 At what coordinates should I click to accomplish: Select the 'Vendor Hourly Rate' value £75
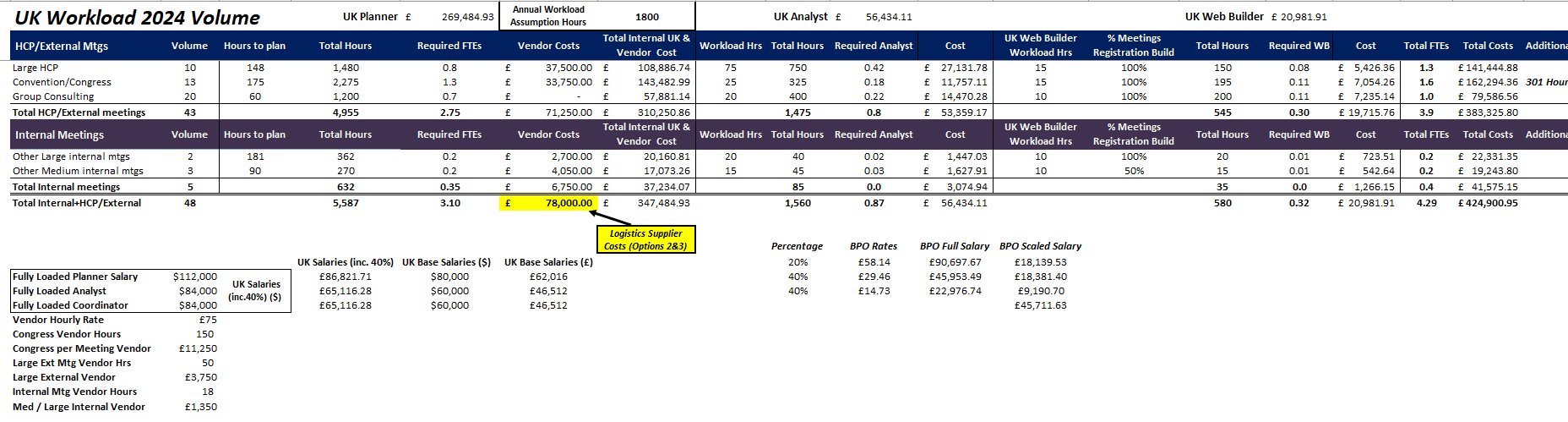[208, 320]
